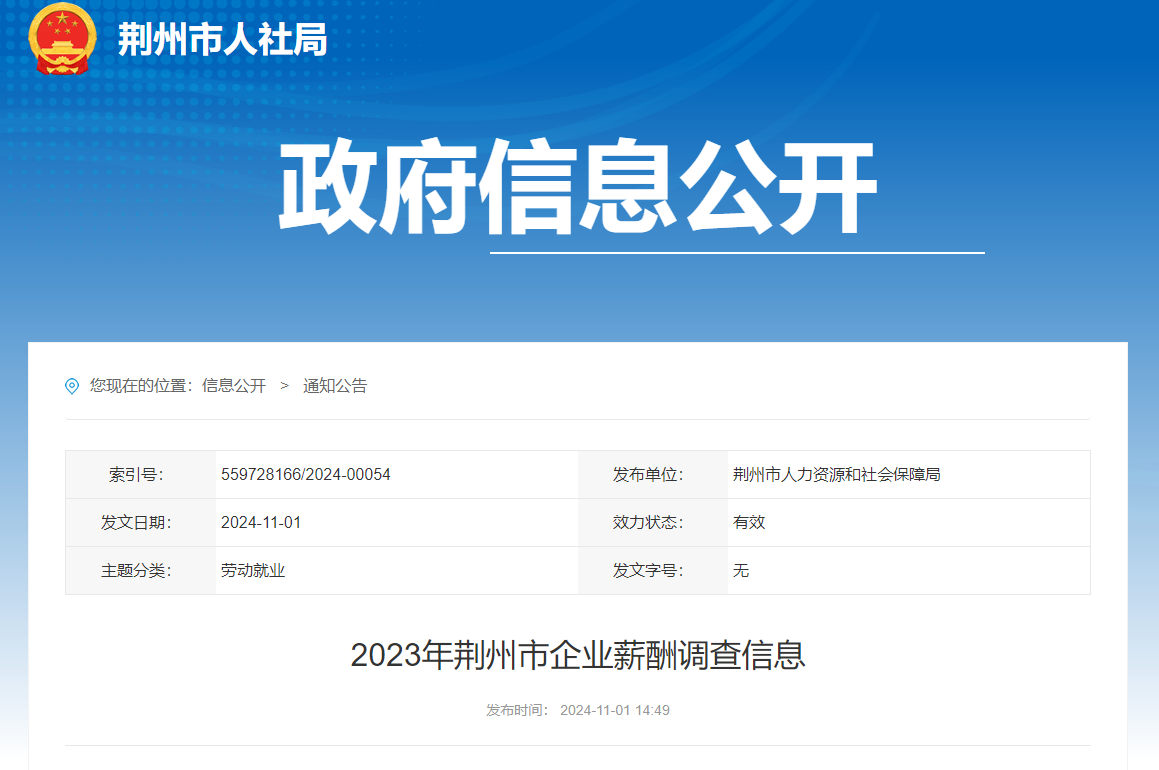Select the 无 document number value

(x=741, y=570)
